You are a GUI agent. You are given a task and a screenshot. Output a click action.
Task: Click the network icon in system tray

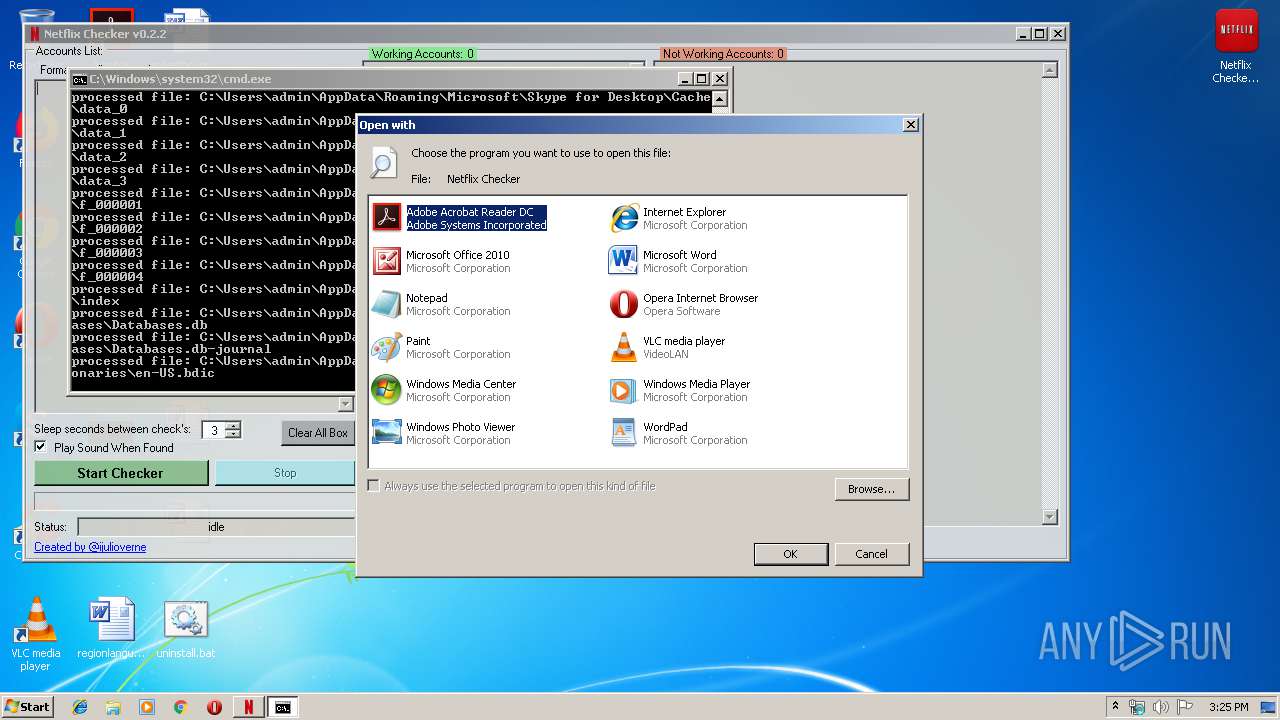point(1138,707)
